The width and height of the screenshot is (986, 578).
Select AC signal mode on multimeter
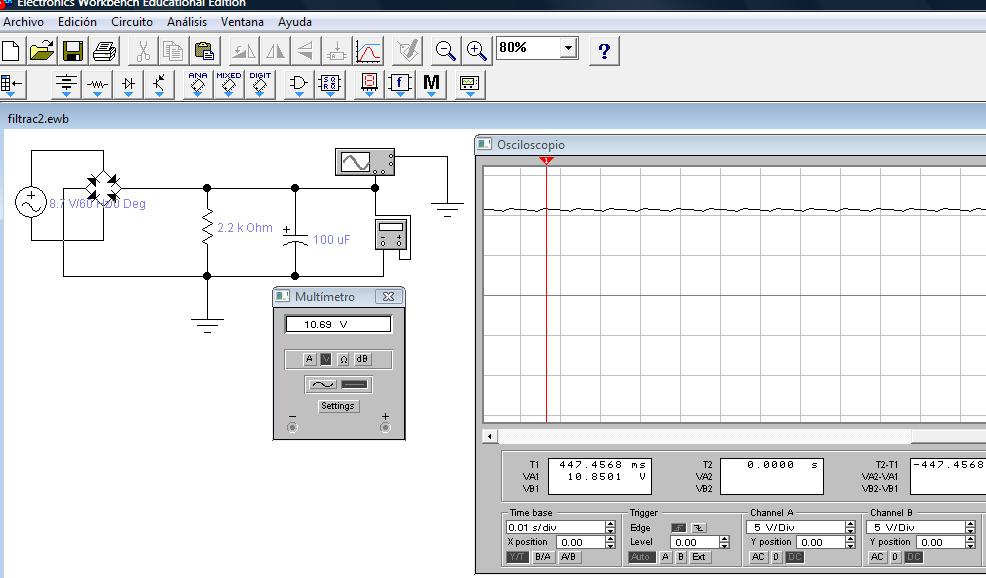(x=323, y=384)
